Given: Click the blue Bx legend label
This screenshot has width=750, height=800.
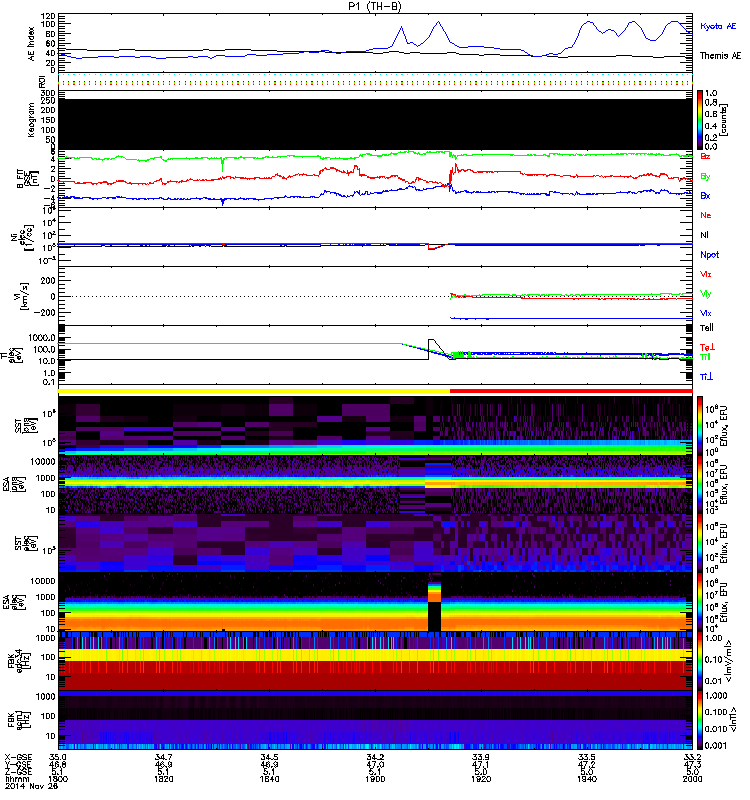Looking at the screenshot, I should pyautogui.click(x=705, y=196).
